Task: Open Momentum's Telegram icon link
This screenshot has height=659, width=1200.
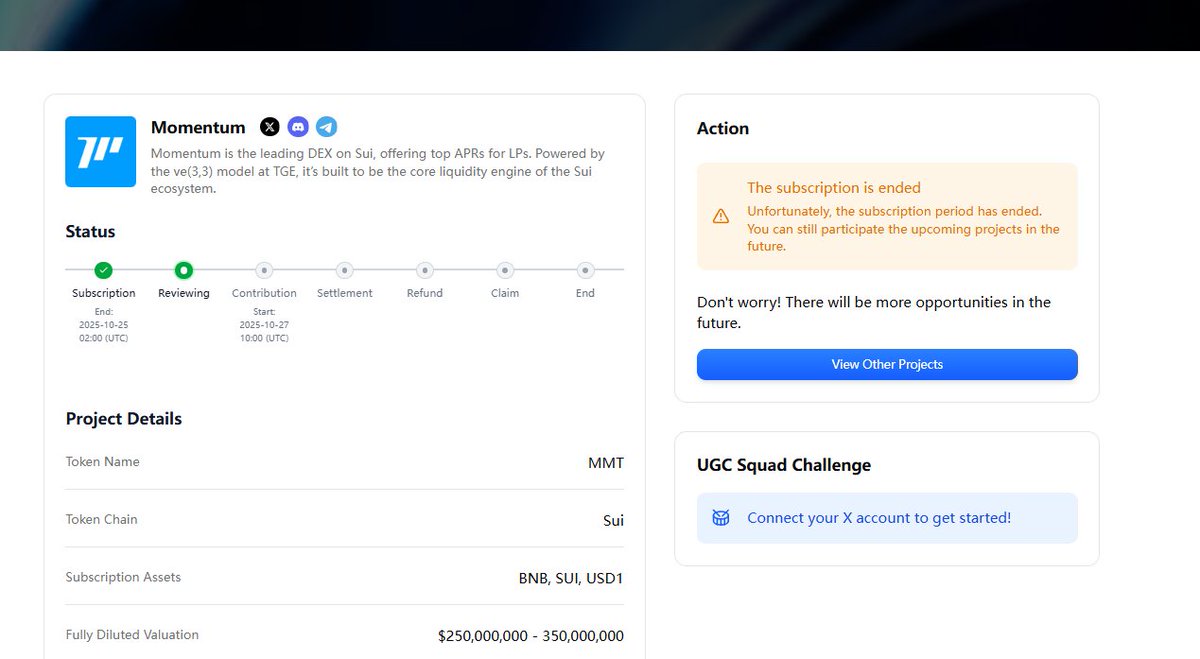Action: point(326,127)
